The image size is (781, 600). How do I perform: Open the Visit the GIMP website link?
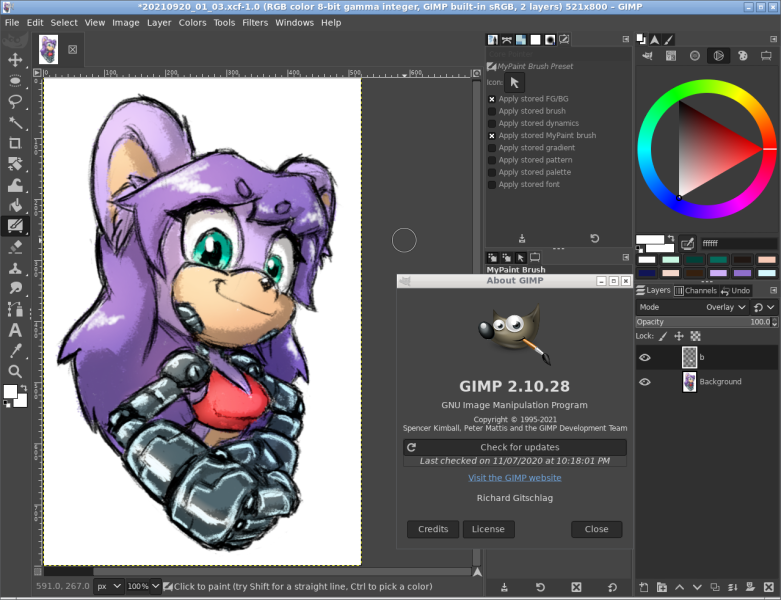coord(515,478)
